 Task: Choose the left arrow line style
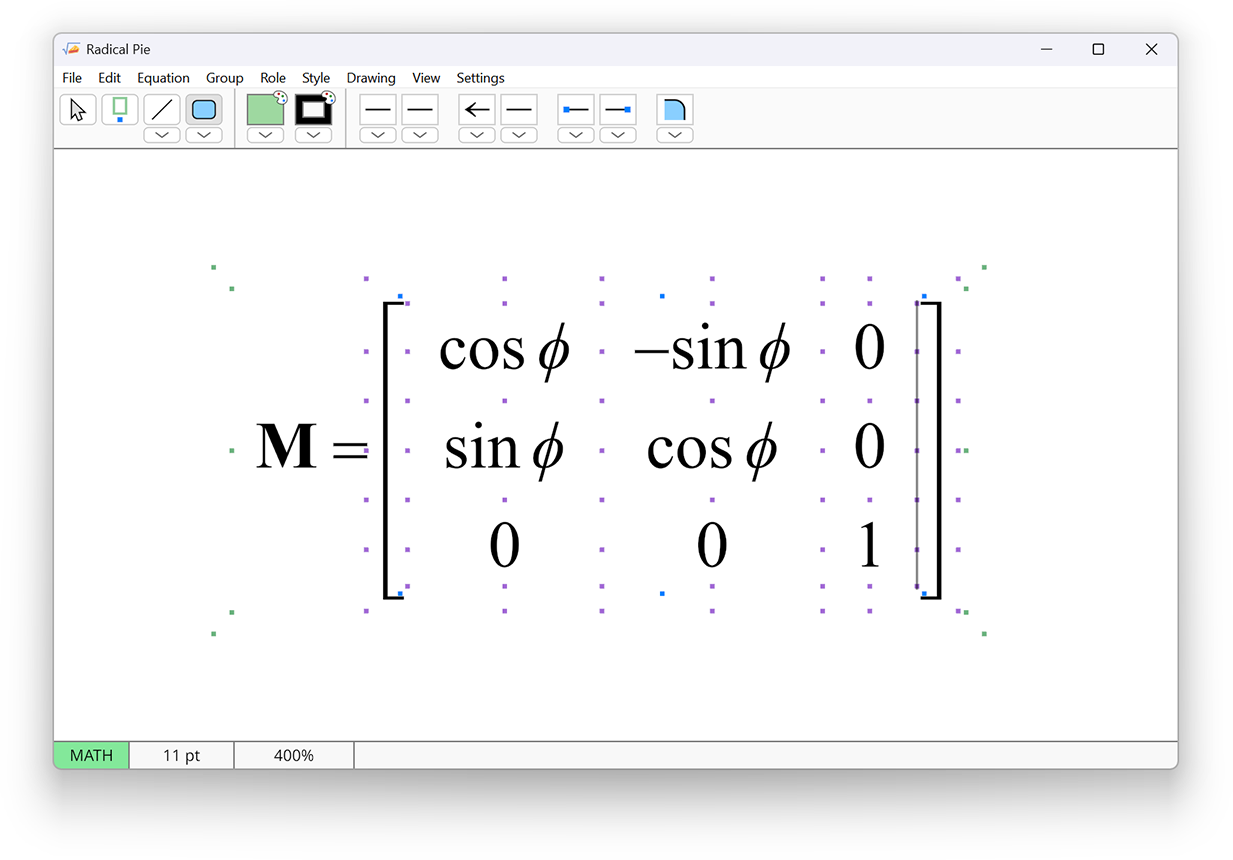[x=476, y=109]
